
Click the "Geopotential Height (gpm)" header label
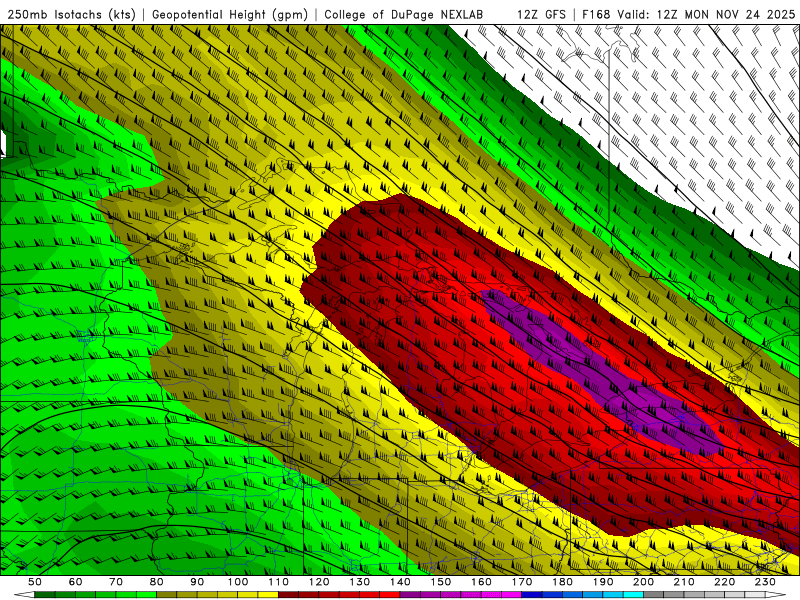click(230, 14)
